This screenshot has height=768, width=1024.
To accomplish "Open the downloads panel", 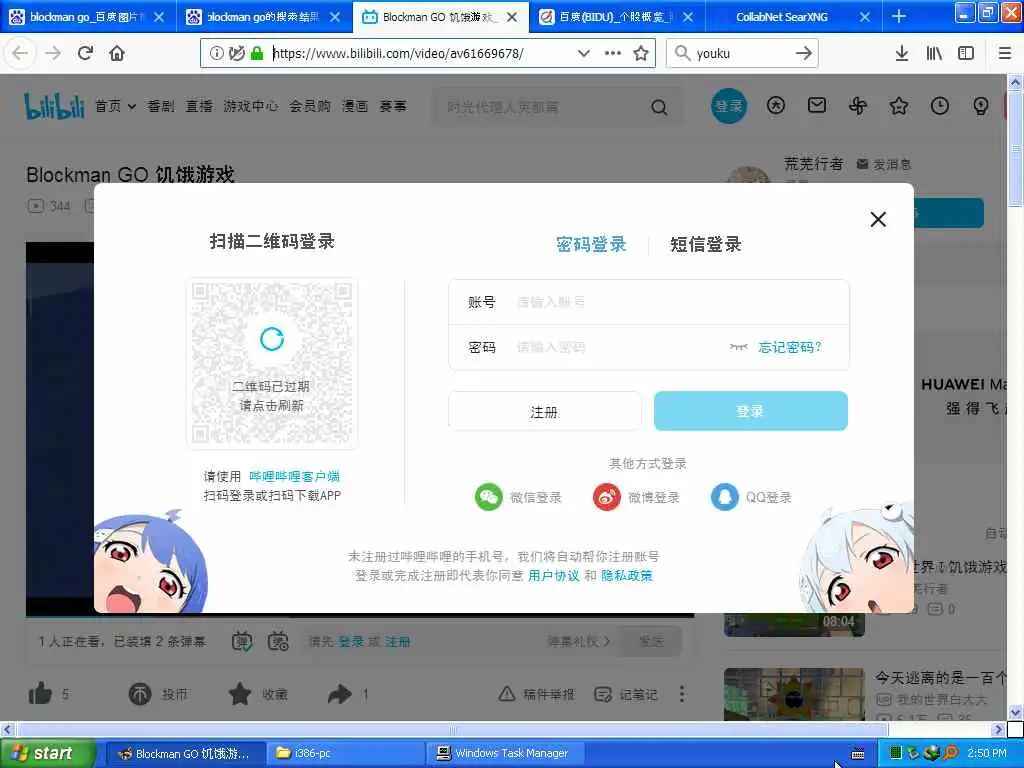I will (x=902, y=53).
